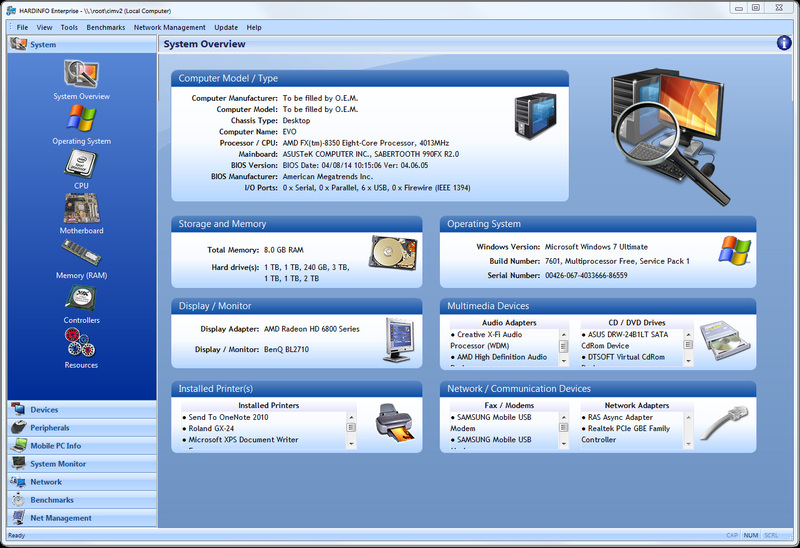This screenshot has height=548, width=800.
Task: Open the Help menu
Action: [x=254, y=28]
